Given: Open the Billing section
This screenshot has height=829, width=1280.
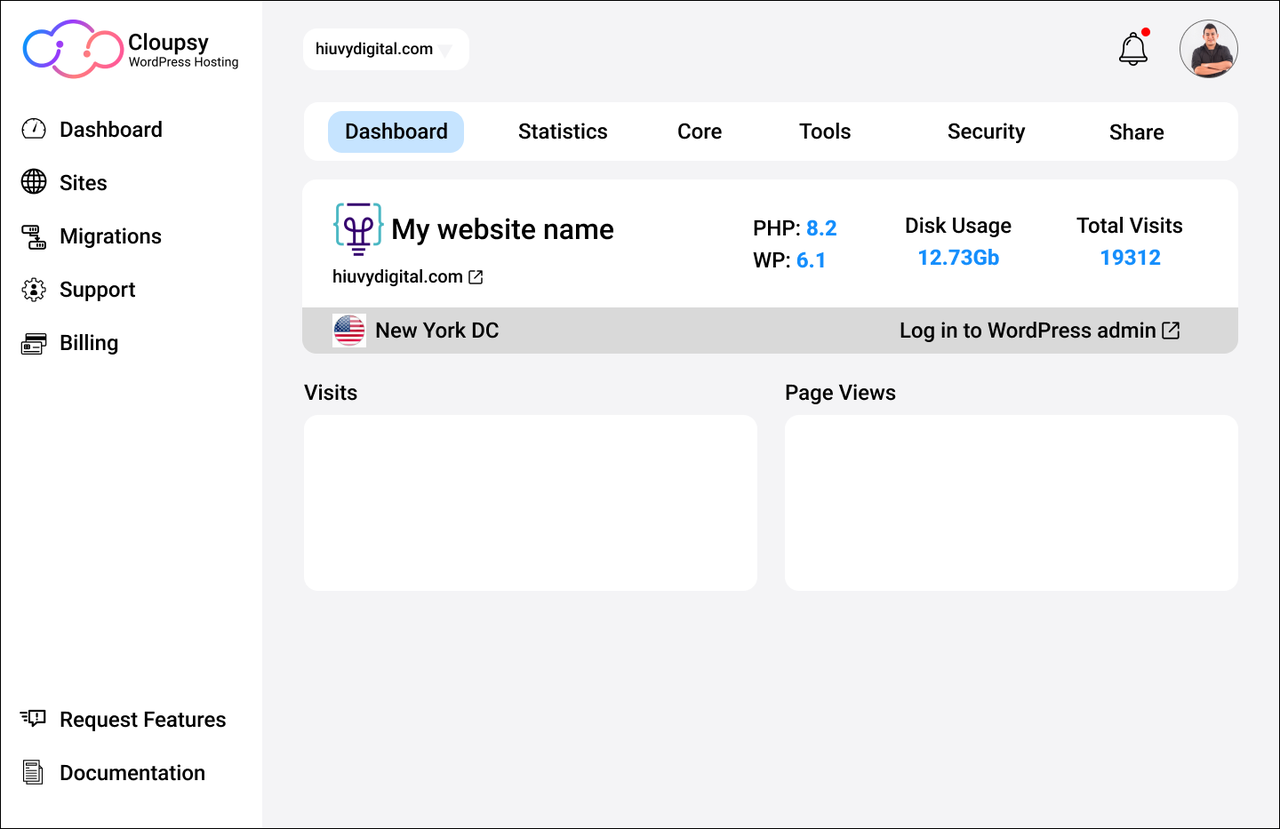Looking at the screenshot, I should 33,342.
